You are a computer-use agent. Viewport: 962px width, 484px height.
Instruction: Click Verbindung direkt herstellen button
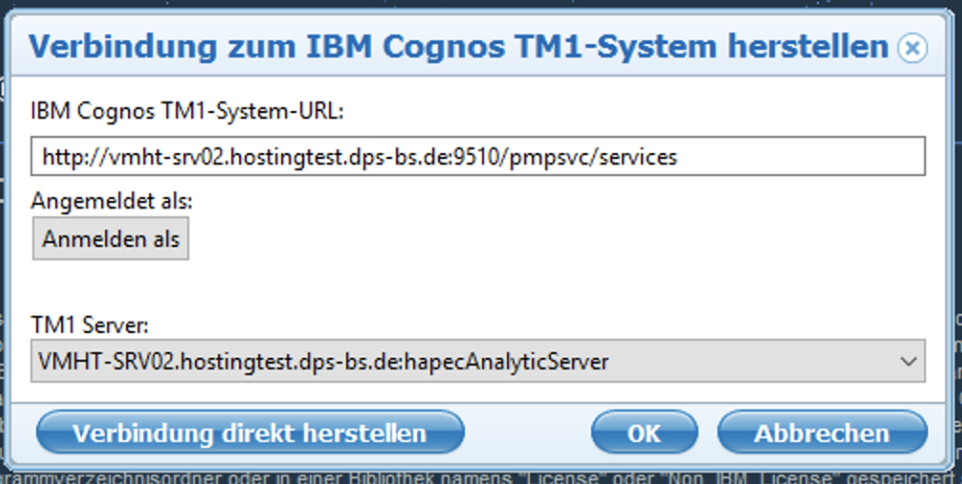[x=250, y=433]
